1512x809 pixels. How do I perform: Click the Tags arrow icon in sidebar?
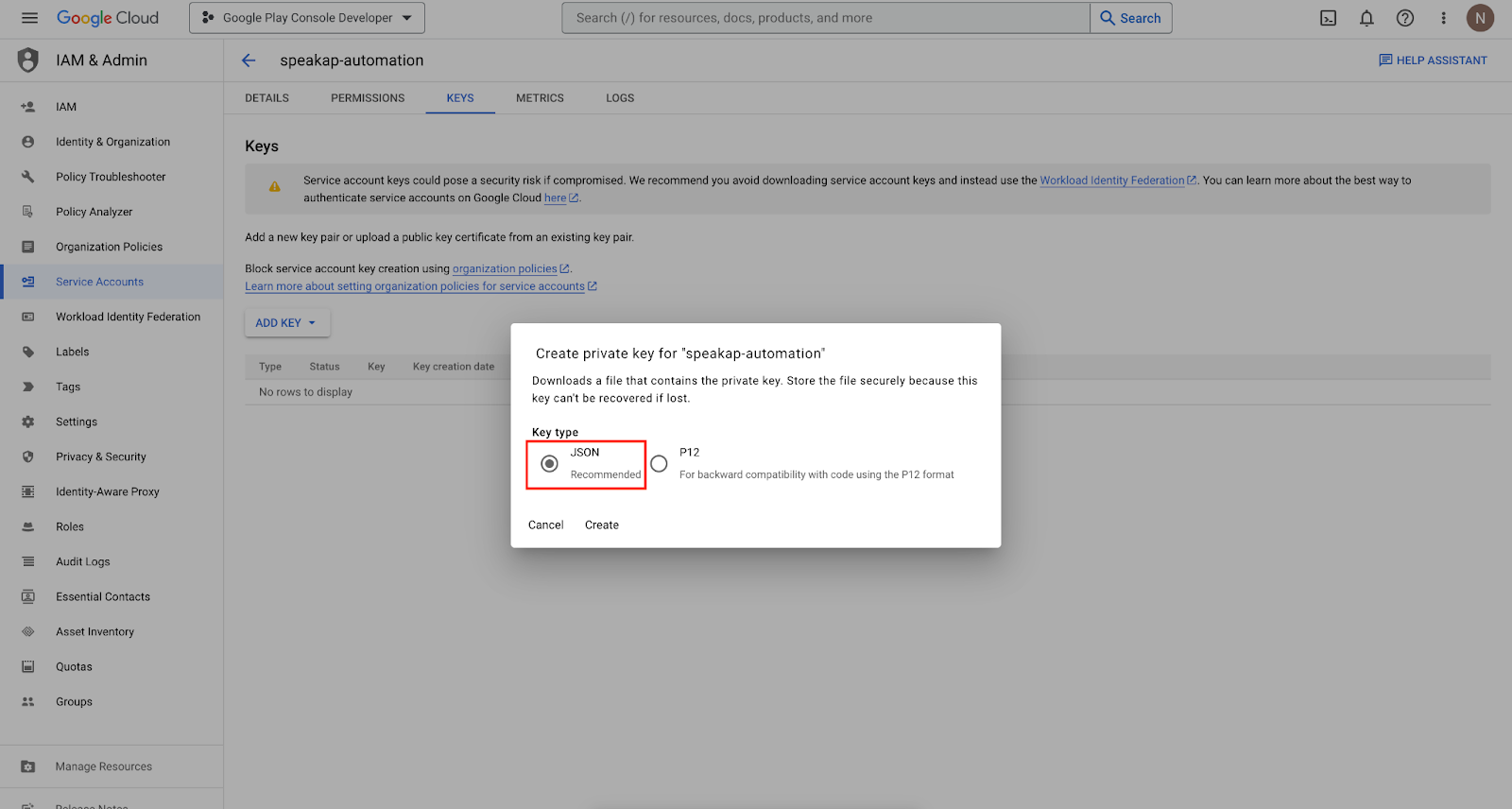[x=28, y=387]
